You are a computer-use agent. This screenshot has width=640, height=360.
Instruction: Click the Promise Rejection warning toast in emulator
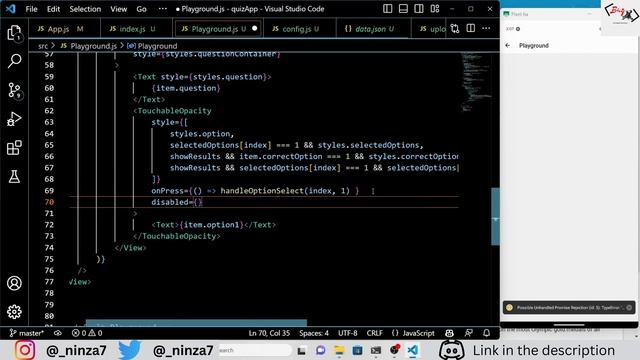coord(569,307)
